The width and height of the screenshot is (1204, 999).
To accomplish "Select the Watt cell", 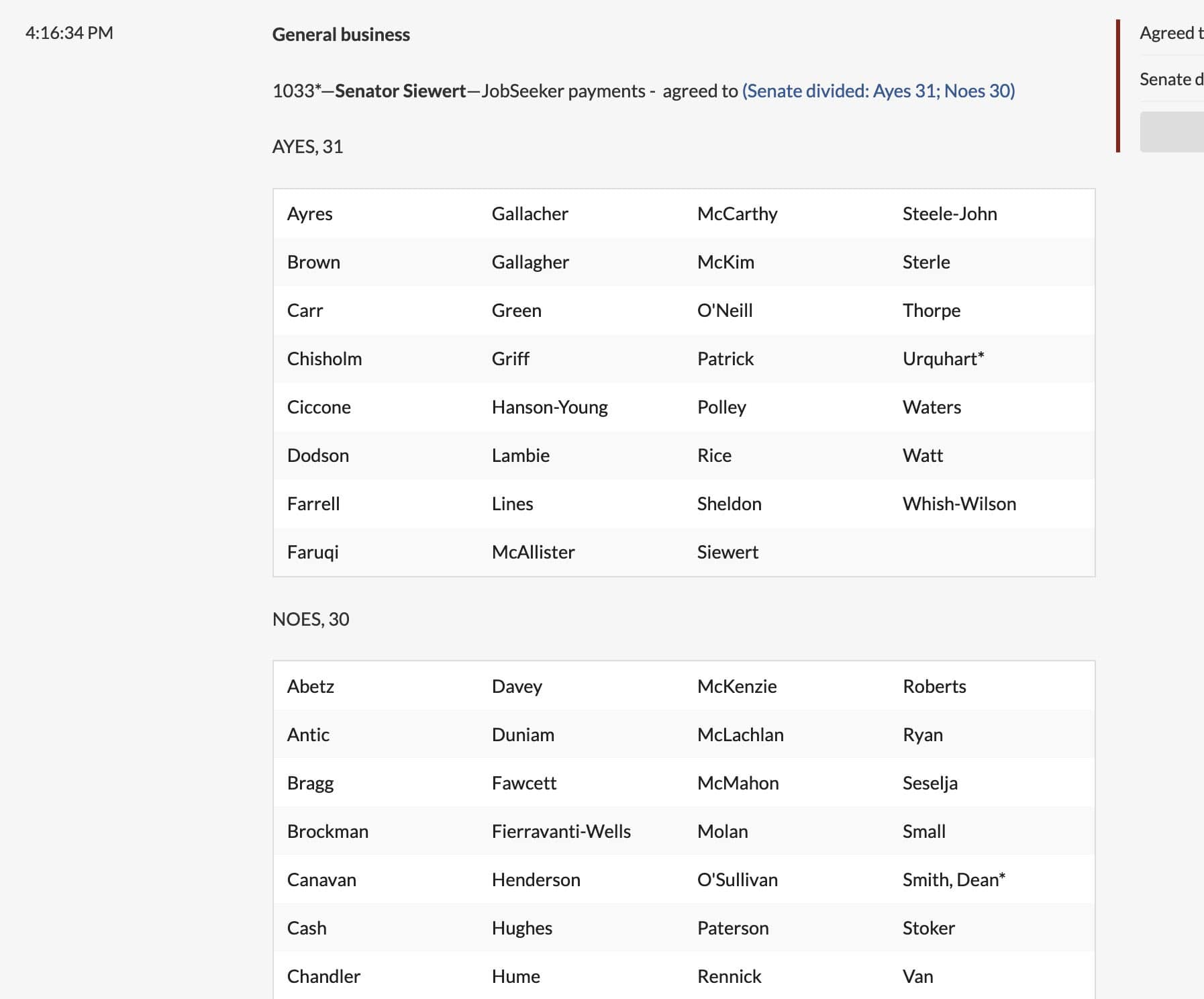I will point(992,455).
